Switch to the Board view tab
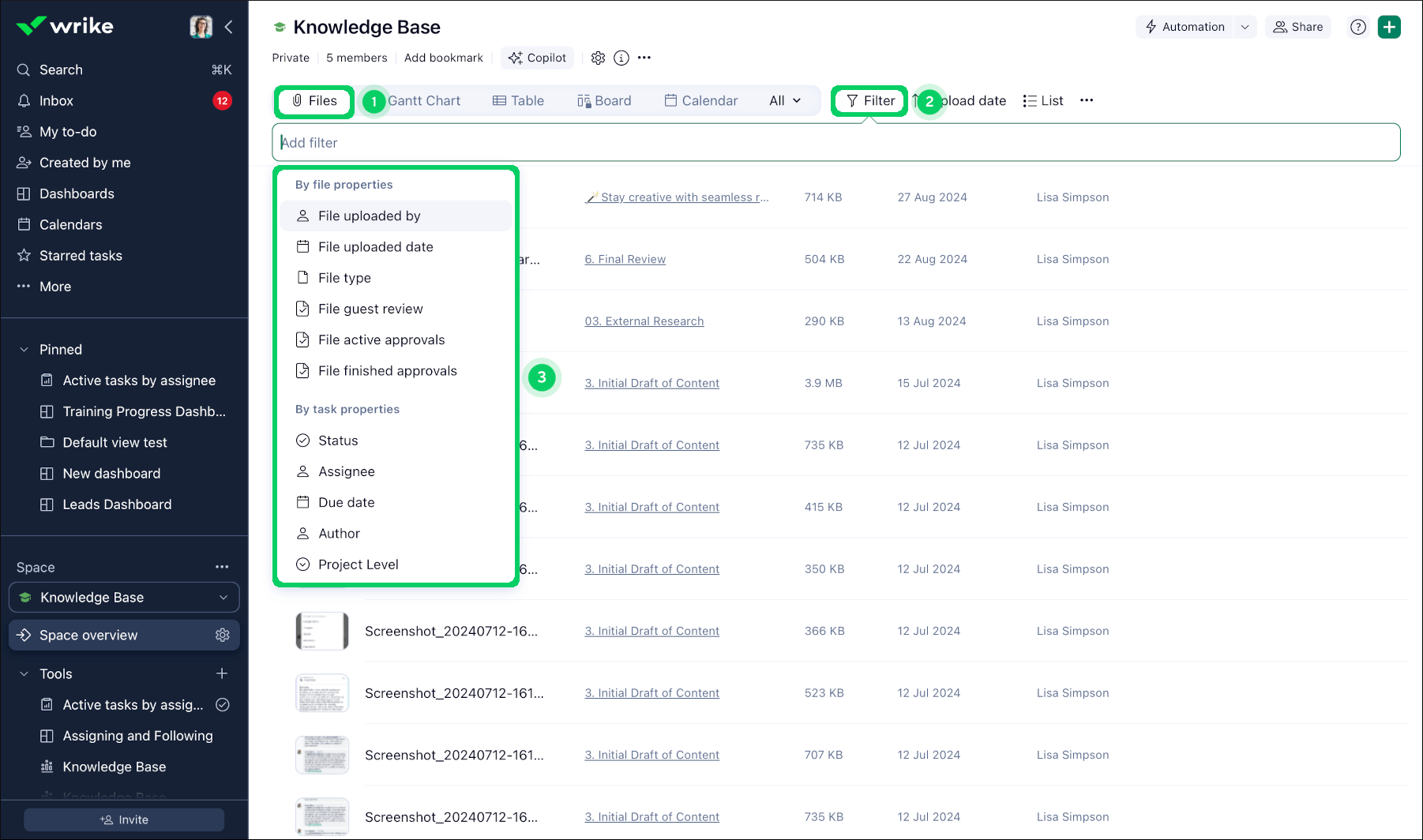The image size is (1423, 840). point(604,101)
